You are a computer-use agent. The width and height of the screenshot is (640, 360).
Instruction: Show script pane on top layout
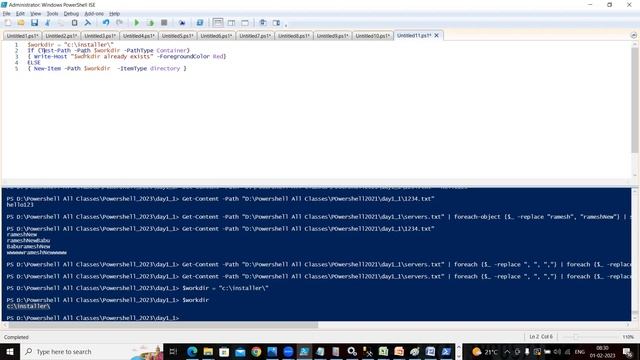tap(218, 23)
